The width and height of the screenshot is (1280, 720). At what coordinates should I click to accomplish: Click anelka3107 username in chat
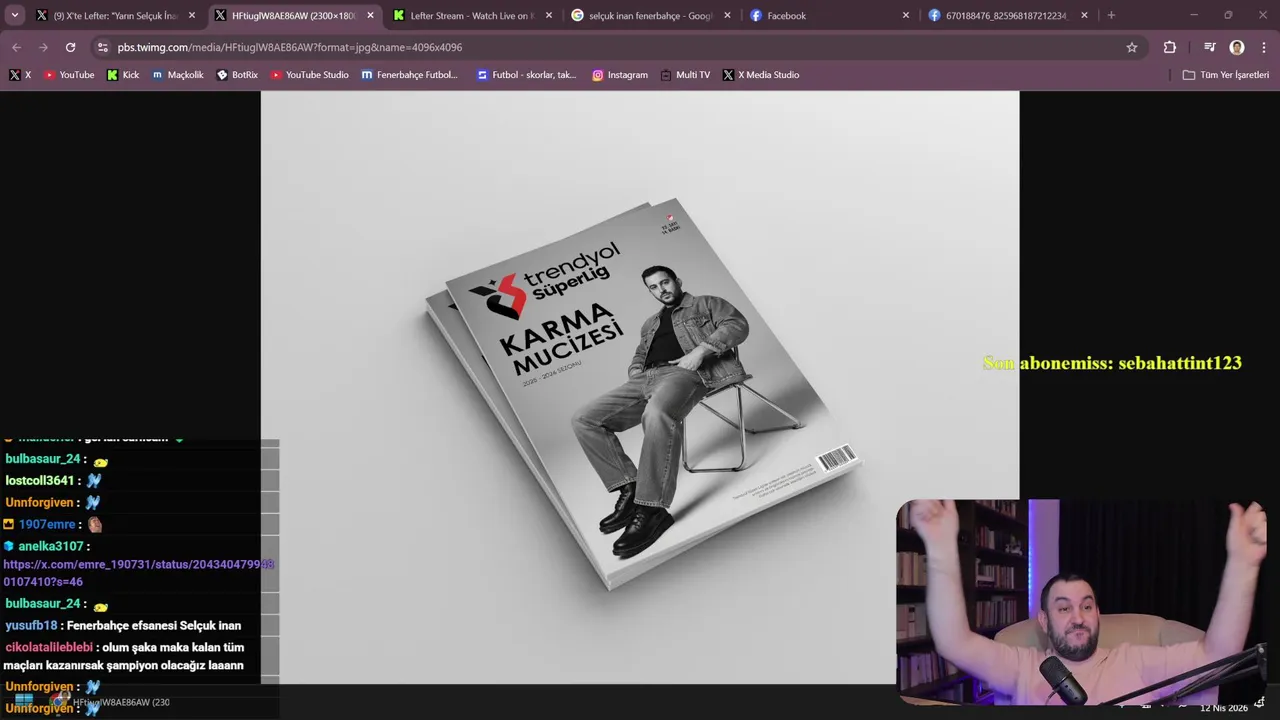(x=51, y=547)
